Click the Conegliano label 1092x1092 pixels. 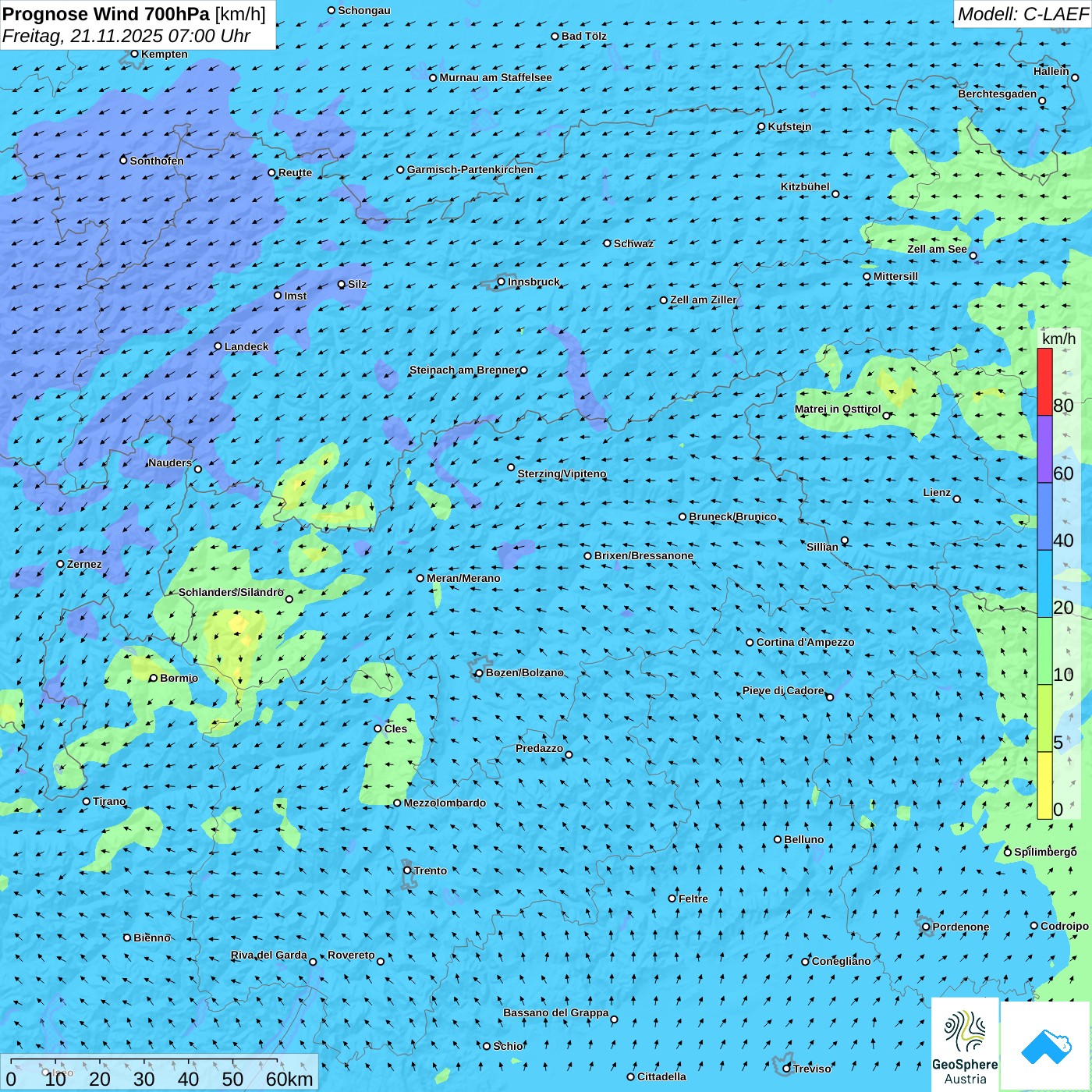pyautogui.click(x=841, y=961)
